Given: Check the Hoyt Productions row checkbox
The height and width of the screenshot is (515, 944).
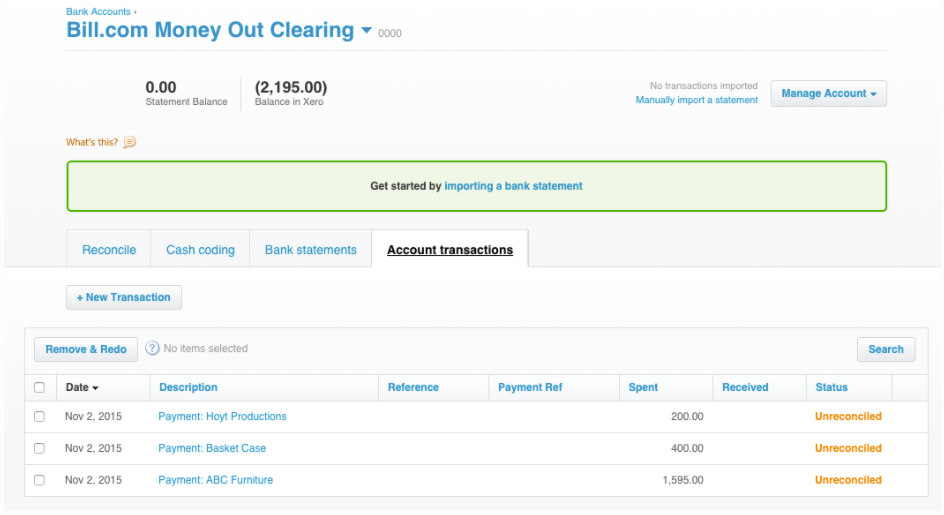Looking at the screenshot, I should pyautogui.click(x=40, y=416).
